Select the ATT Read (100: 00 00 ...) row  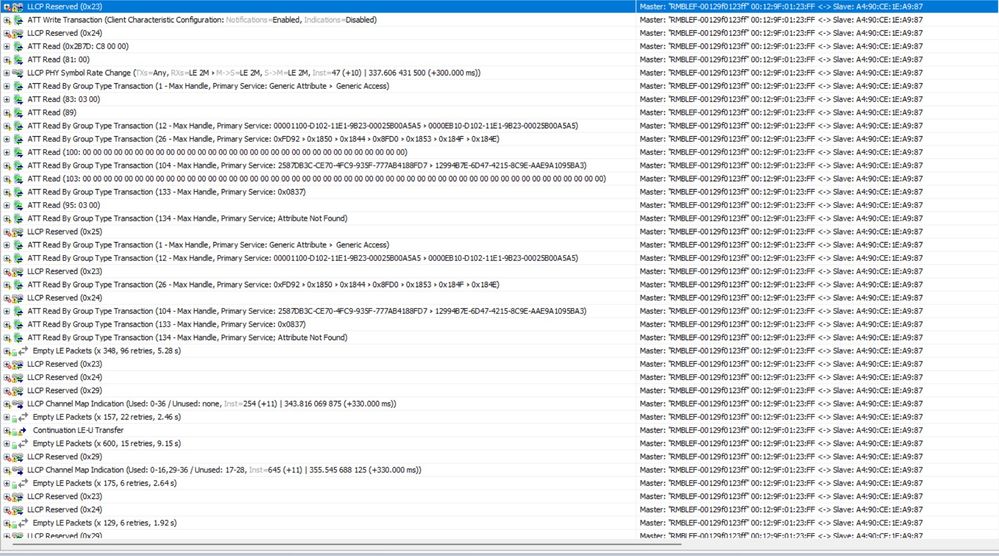tap(500, 152)
